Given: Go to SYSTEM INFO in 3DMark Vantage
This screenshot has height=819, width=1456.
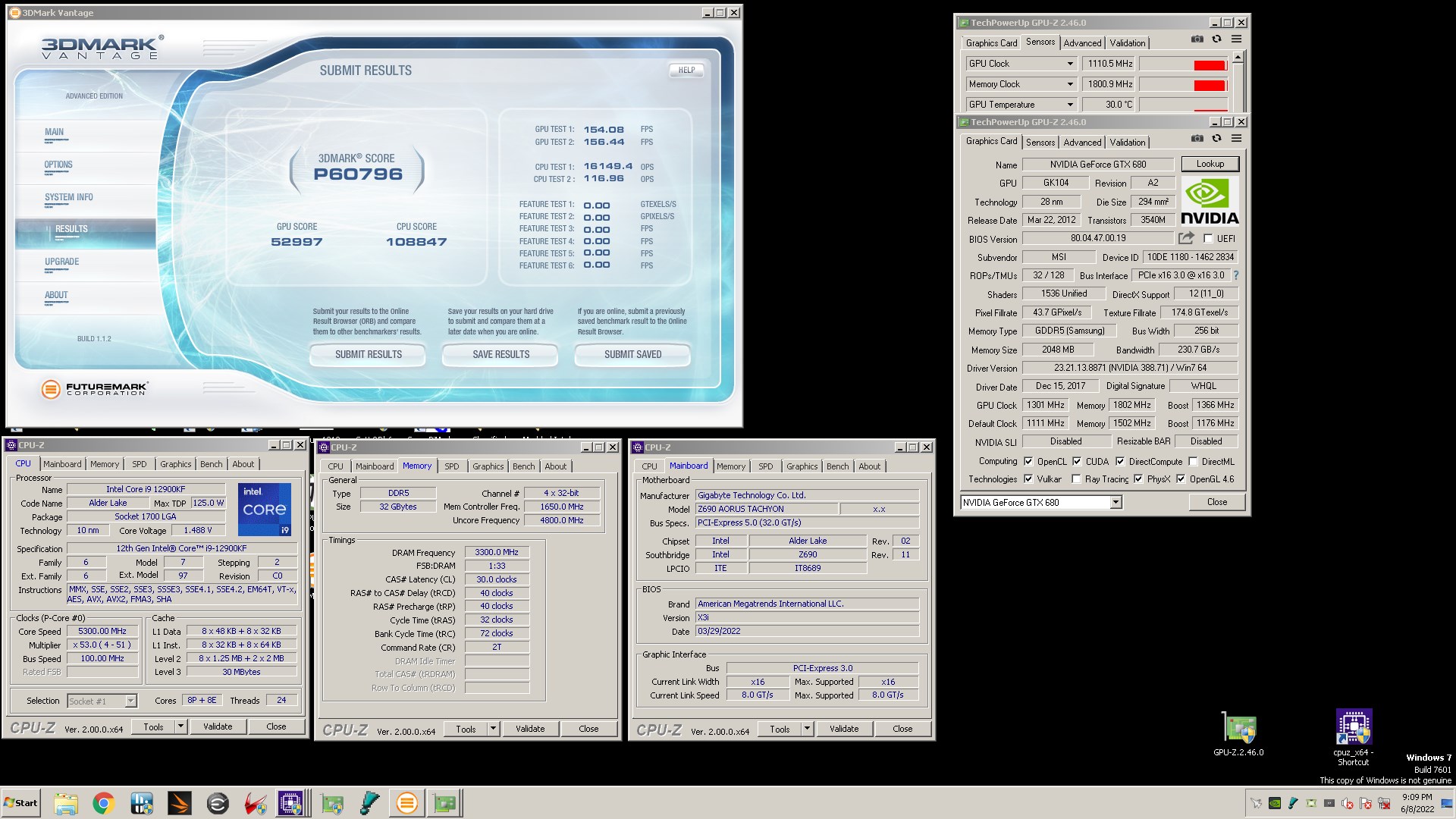Looking at the screenshot, I should click(69, 197).
